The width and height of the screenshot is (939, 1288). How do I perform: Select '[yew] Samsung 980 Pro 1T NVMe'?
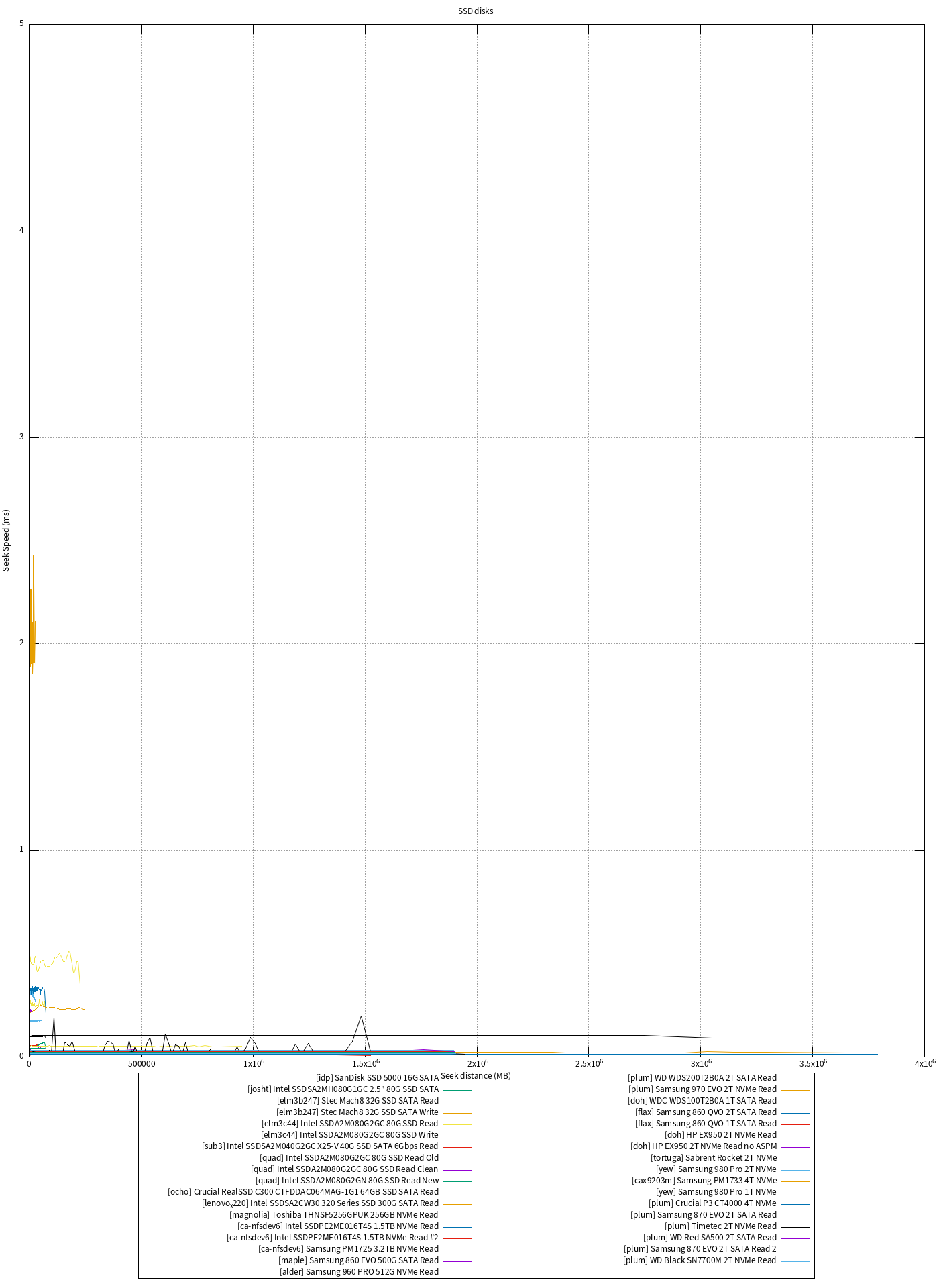point(716,1192)
